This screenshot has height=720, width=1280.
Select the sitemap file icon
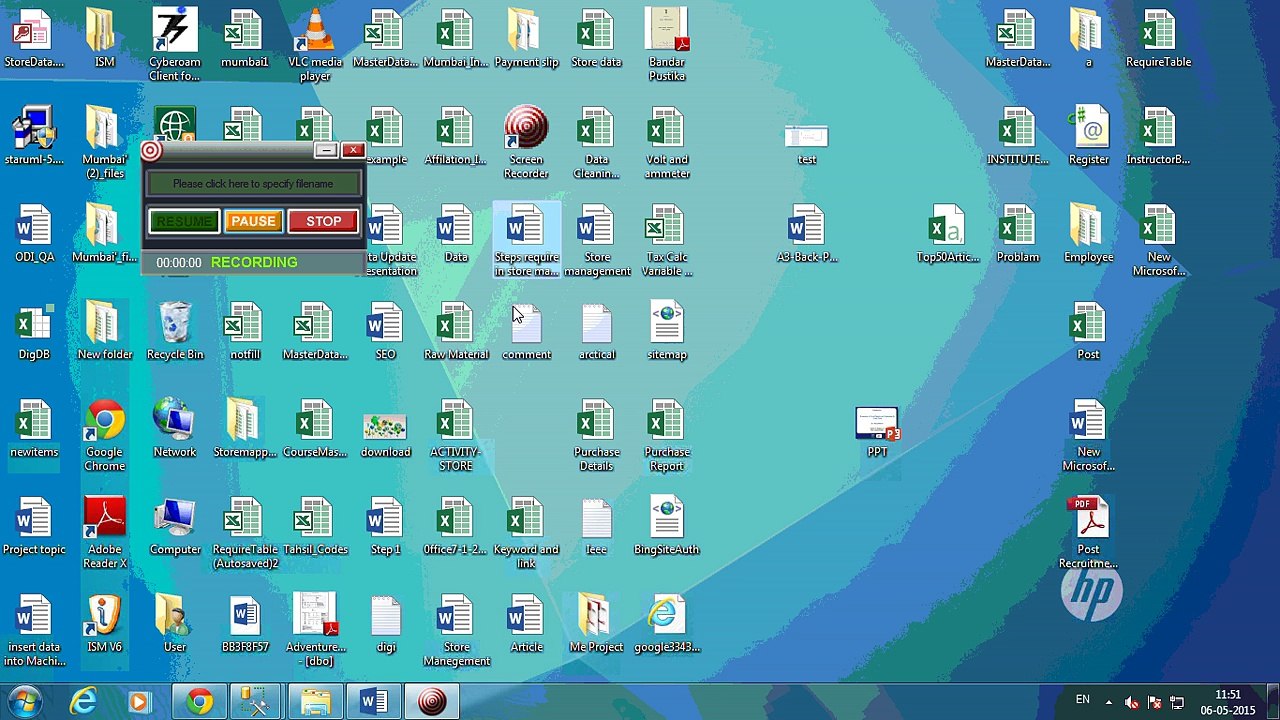(667, 331)
